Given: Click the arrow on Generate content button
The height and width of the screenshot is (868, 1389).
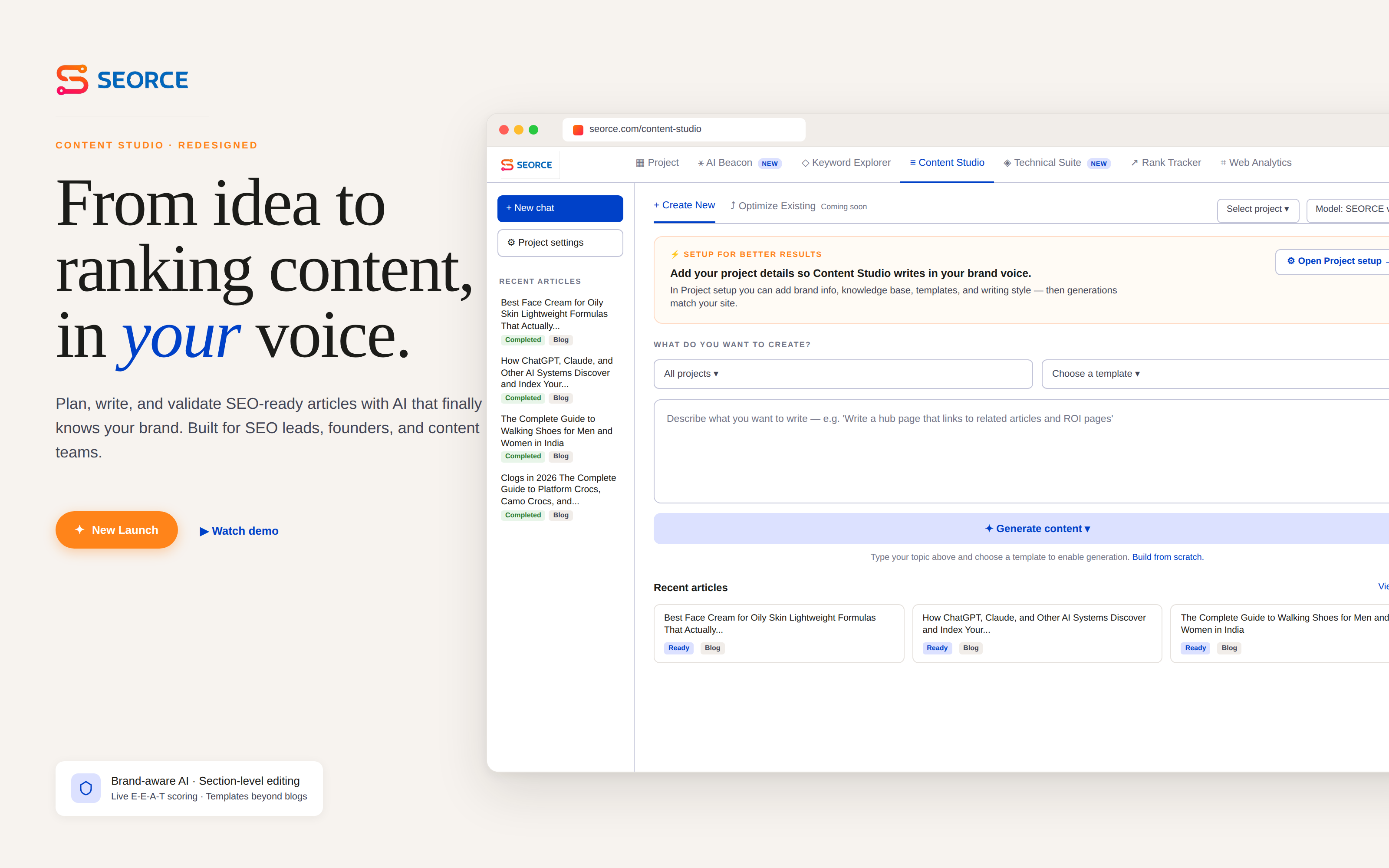Looking at the screenshot, I should 1087,529.
